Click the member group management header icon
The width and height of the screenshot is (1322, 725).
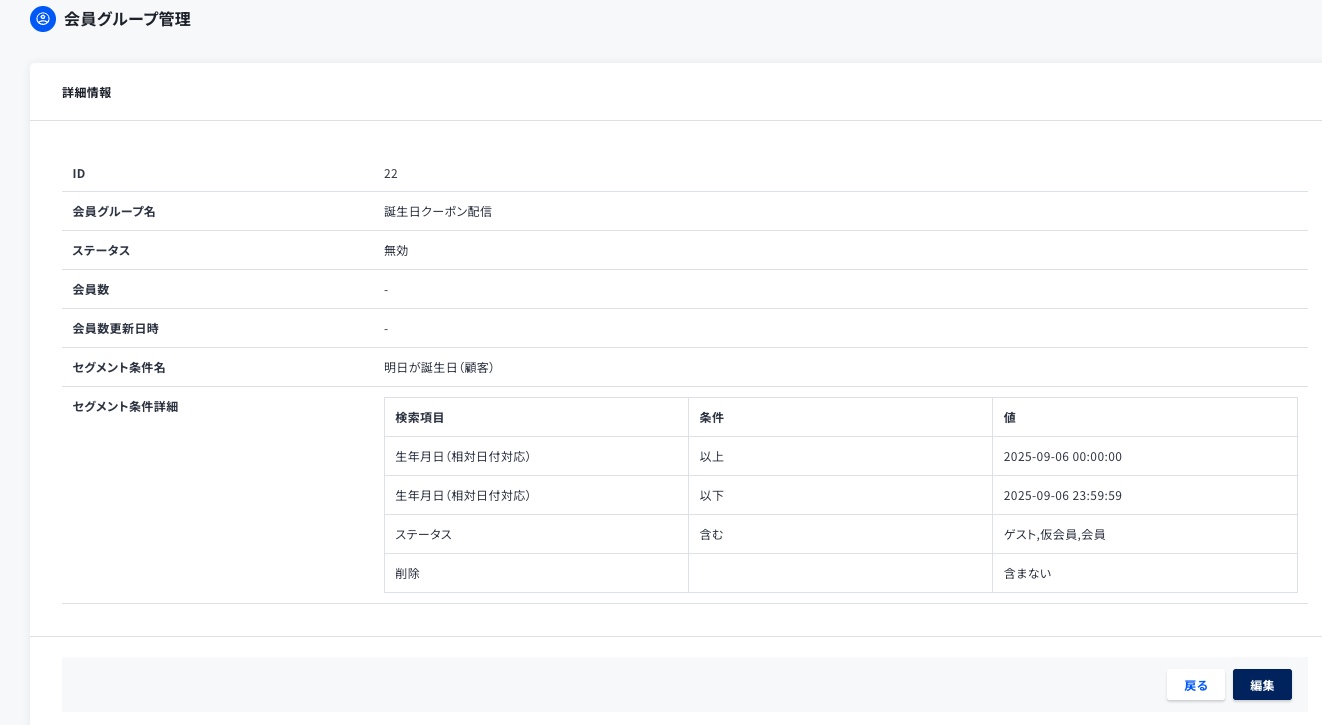pyautogui.click(x=43, y=19)
